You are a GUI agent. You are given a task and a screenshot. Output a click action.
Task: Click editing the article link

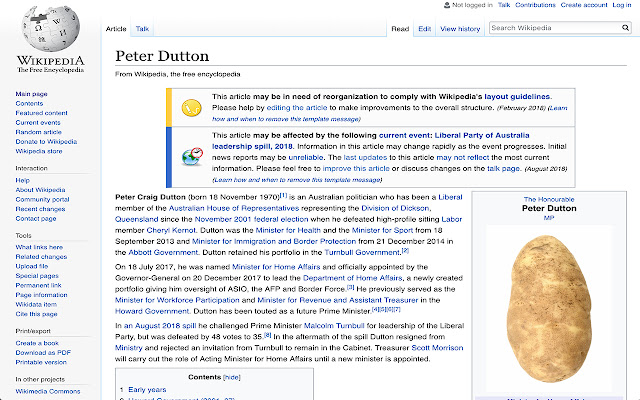[297, 108]
